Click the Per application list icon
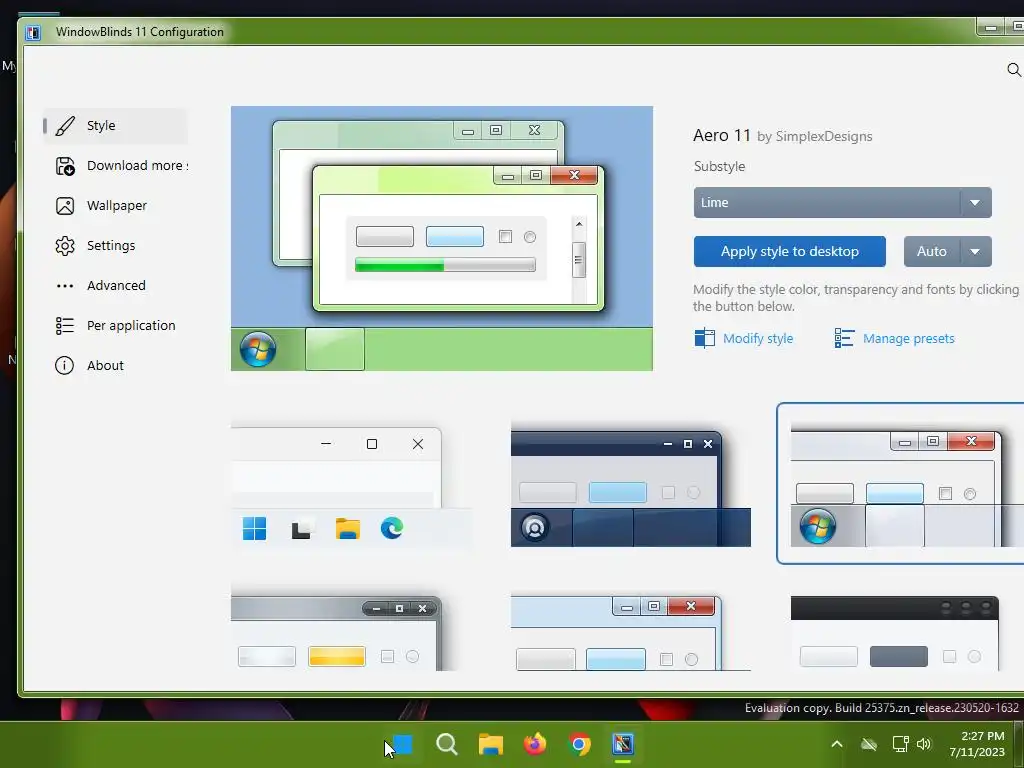Image resolution: width=1024 pixels, height=768 pixels. pos(65,325)
